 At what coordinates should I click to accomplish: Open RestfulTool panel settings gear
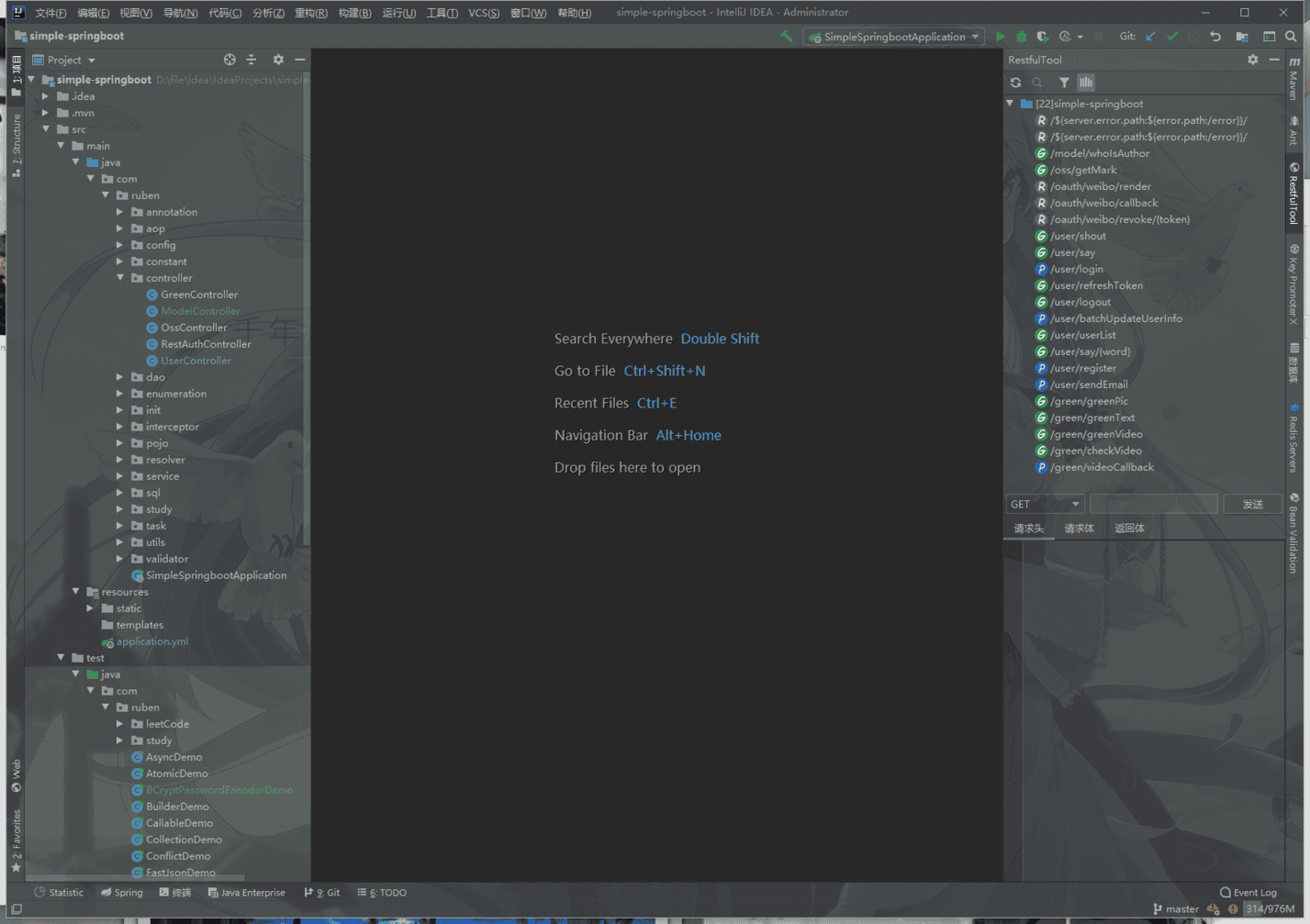point(1253,60)
